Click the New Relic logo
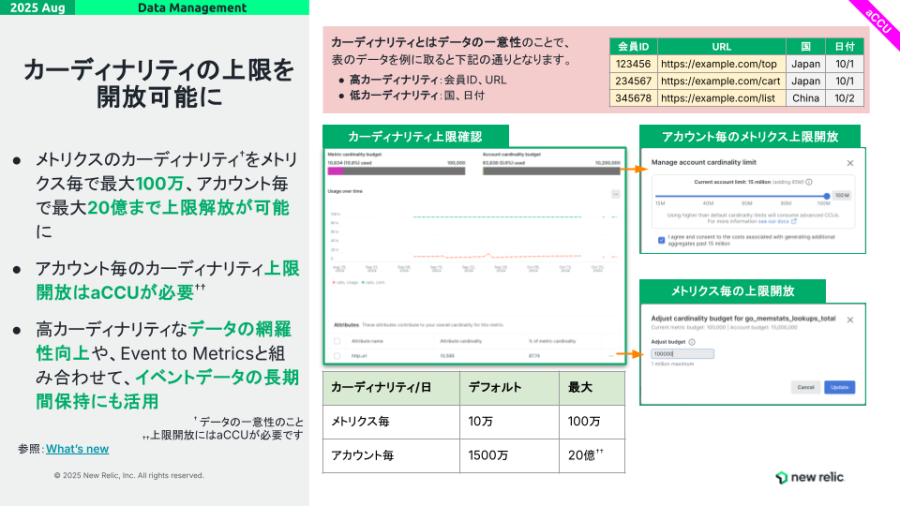The image size is (900, 506). [x=809, y=477]
